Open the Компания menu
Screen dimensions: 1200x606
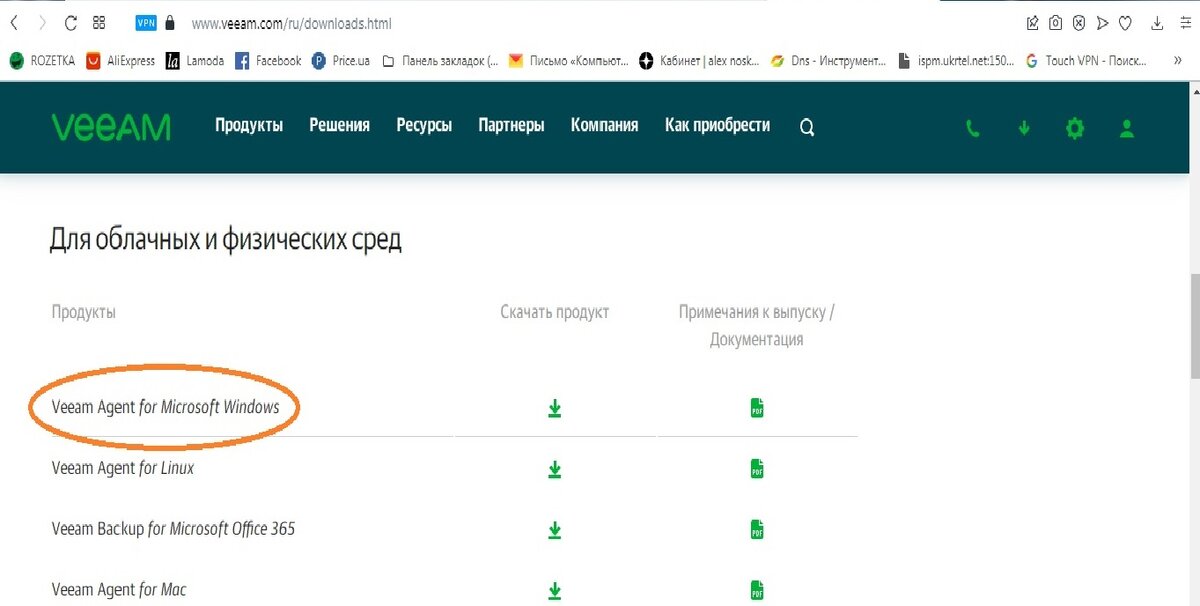(x=604, y=125)
